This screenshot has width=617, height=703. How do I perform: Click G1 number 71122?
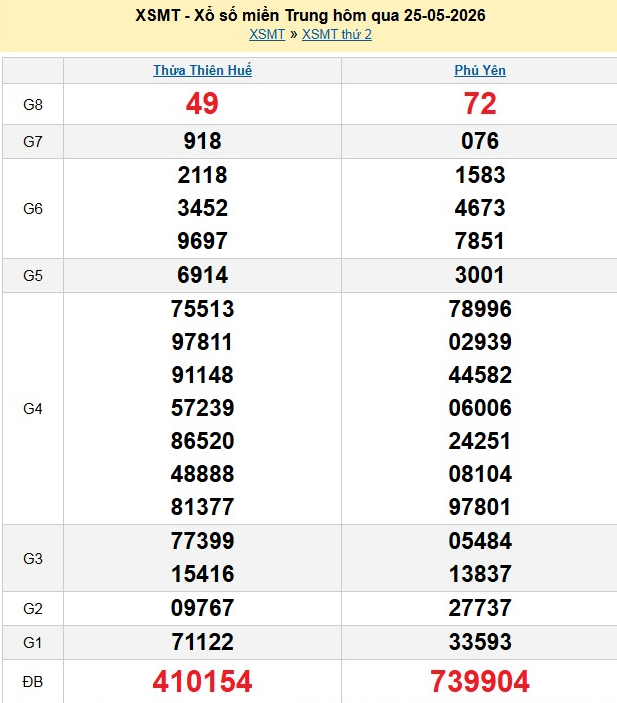202,642
